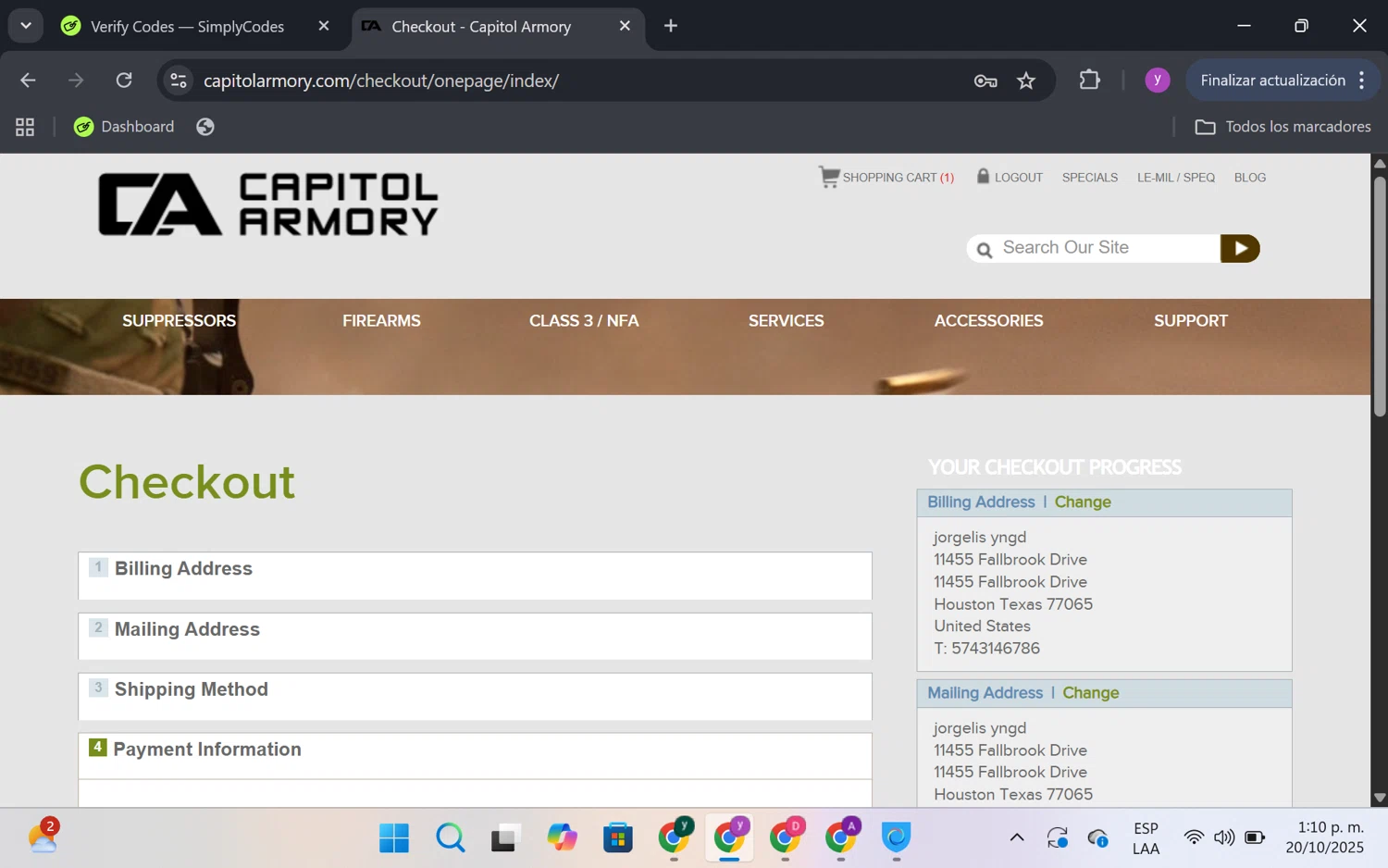1388x868 pixels.
Task: Open a new browser tab
Action: pos(671,26)
